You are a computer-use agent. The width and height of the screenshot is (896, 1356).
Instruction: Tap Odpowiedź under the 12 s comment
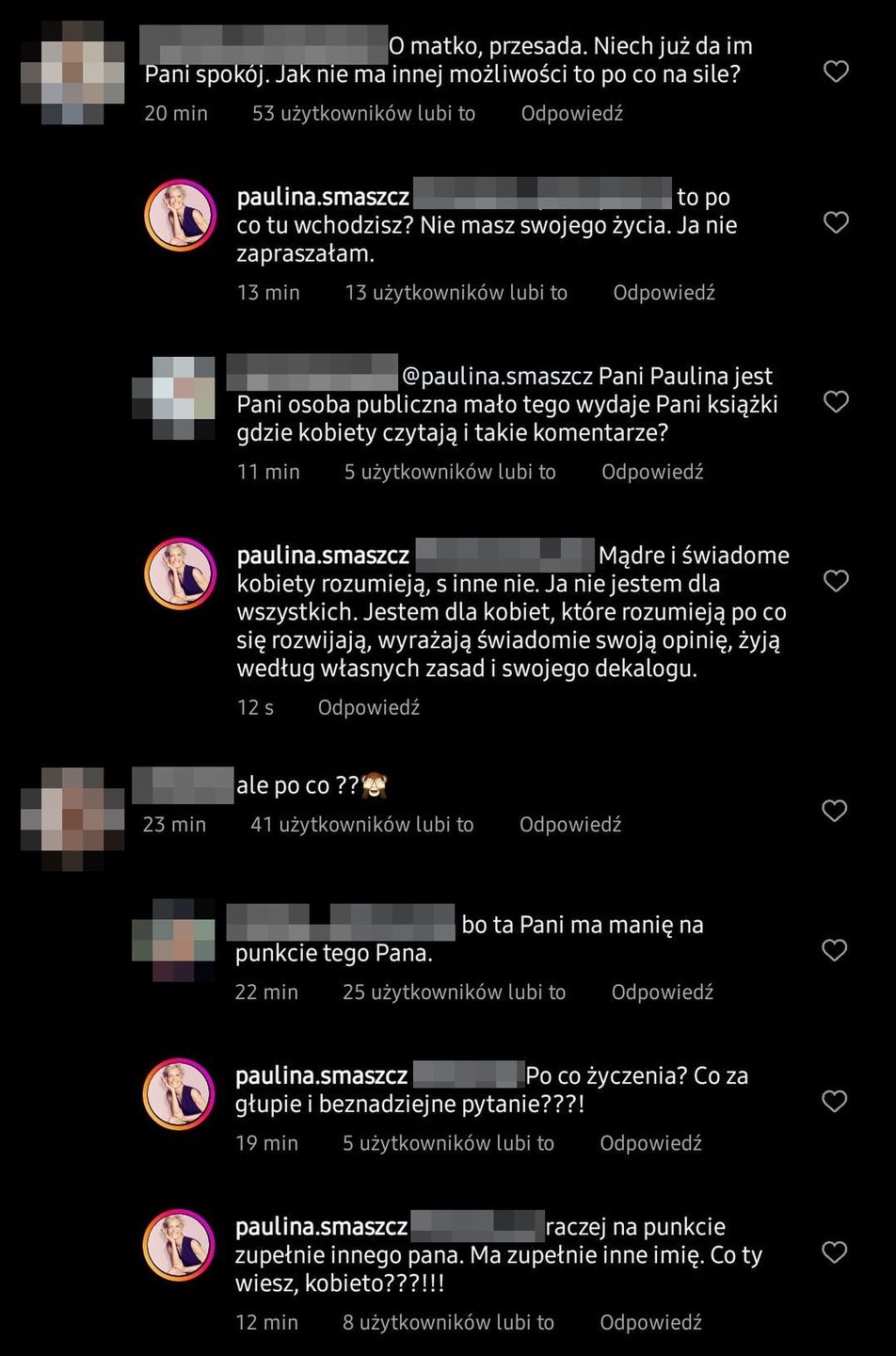(x=369, y=707)
